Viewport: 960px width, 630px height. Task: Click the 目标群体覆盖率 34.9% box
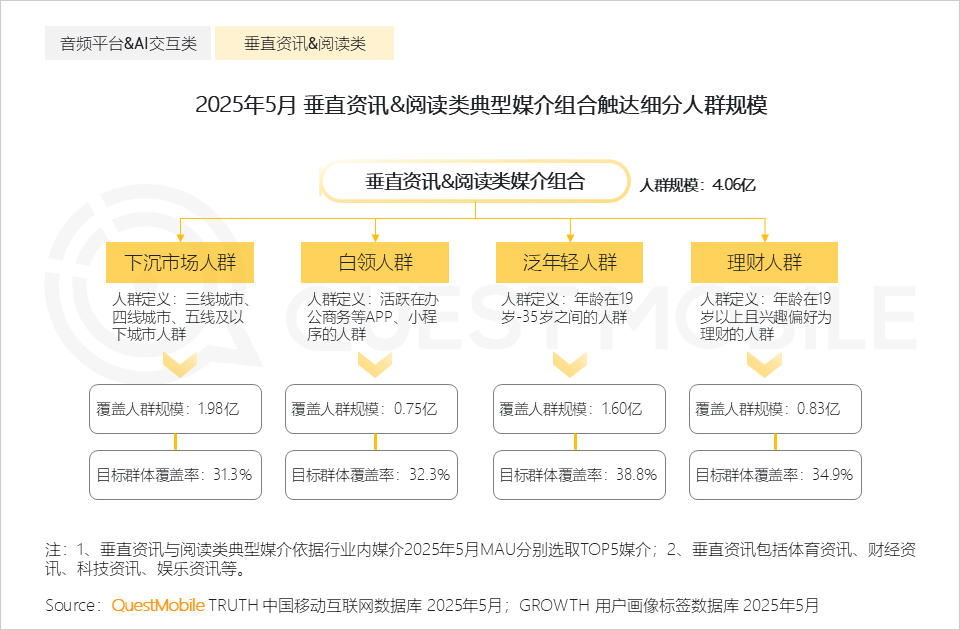click(x=776, y=475)
